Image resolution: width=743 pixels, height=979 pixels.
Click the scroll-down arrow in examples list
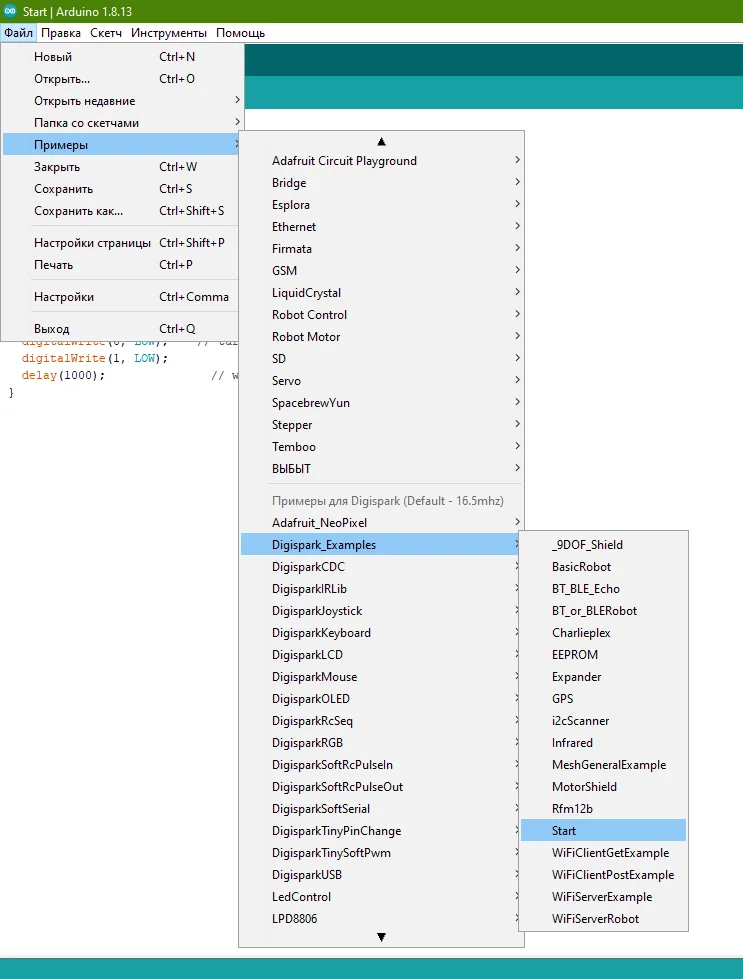[x=381, y=937]
